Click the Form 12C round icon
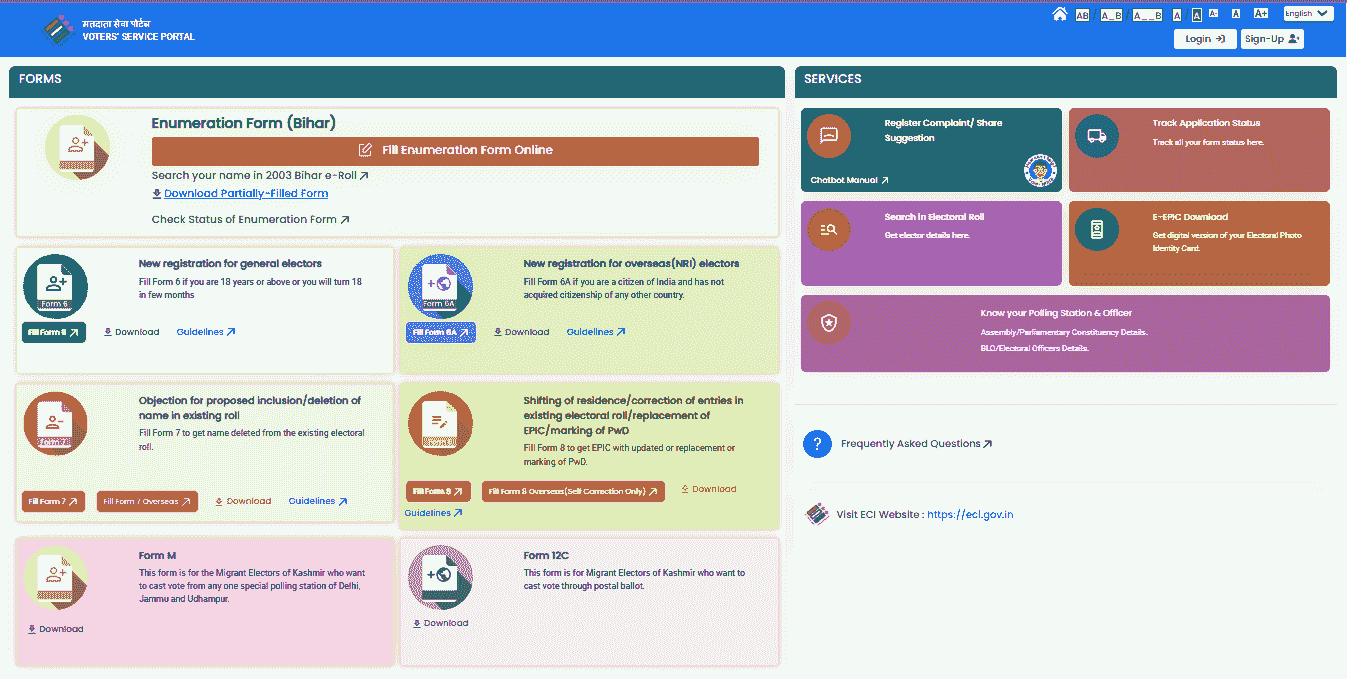 pos(440,578)
